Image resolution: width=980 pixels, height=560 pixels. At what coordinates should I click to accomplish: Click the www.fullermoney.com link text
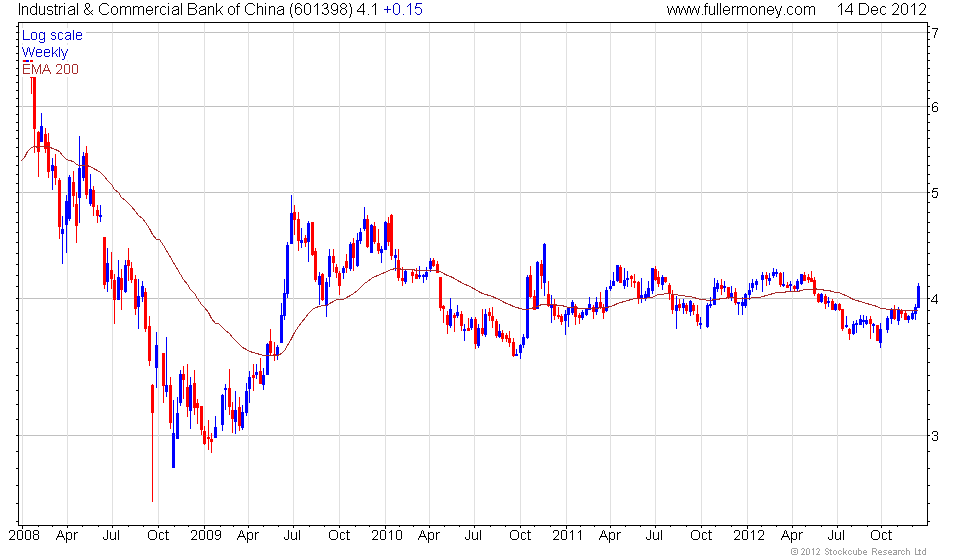[741, 9]
